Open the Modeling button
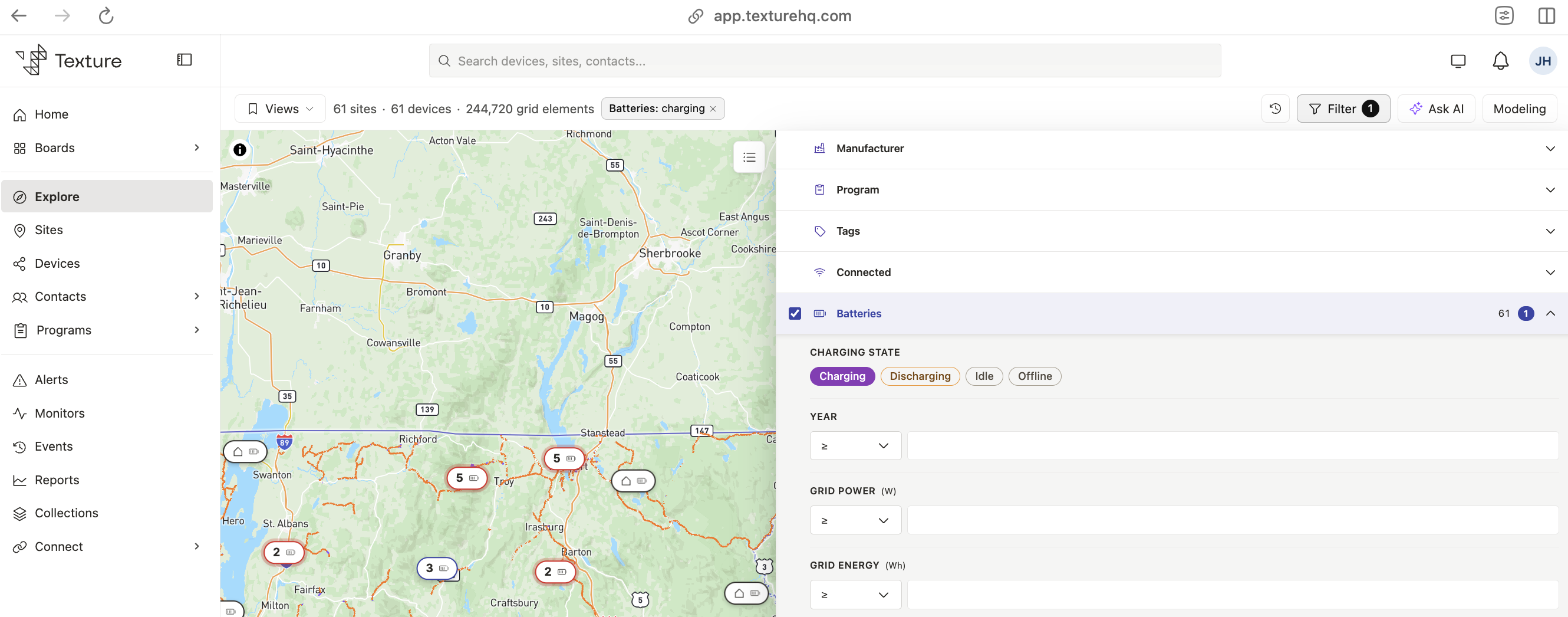Screen dimensions: 1568x617 click(x=1519, y=109)
